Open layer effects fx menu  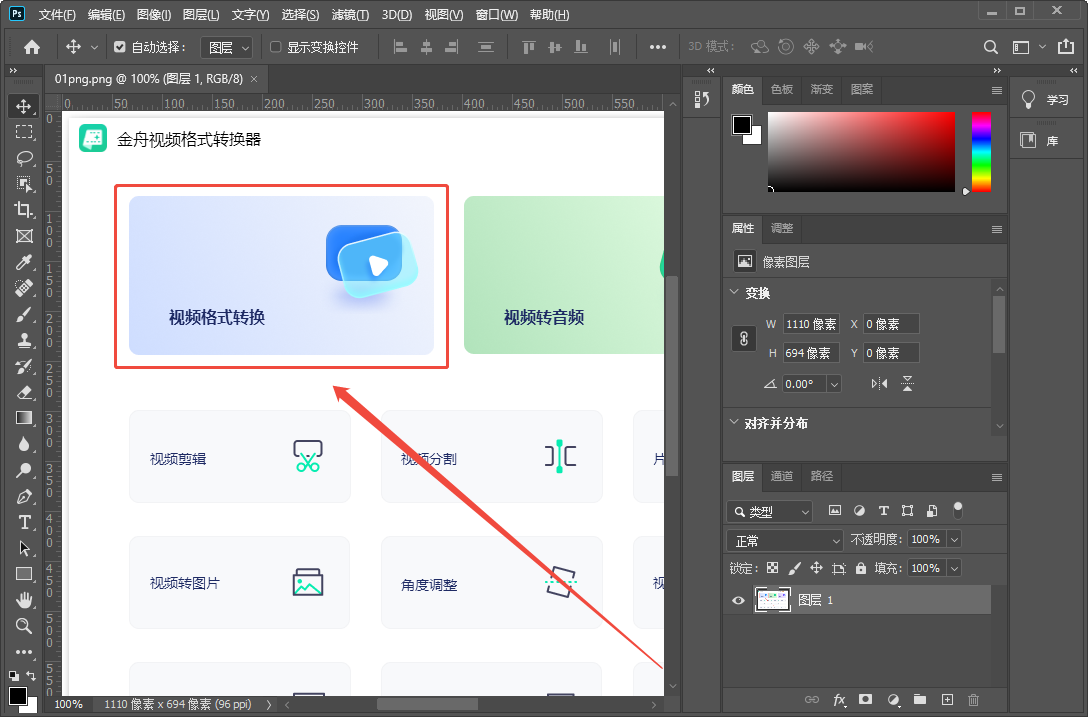coord(839,700)
